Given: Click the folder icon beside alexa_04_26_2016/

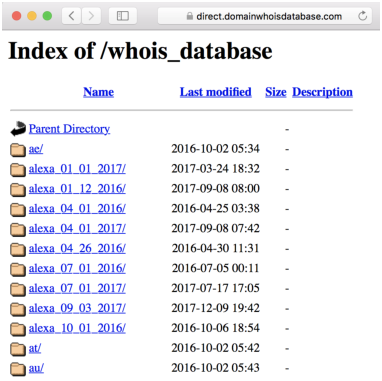Looking at the screenshot, I should pos(18,249).
